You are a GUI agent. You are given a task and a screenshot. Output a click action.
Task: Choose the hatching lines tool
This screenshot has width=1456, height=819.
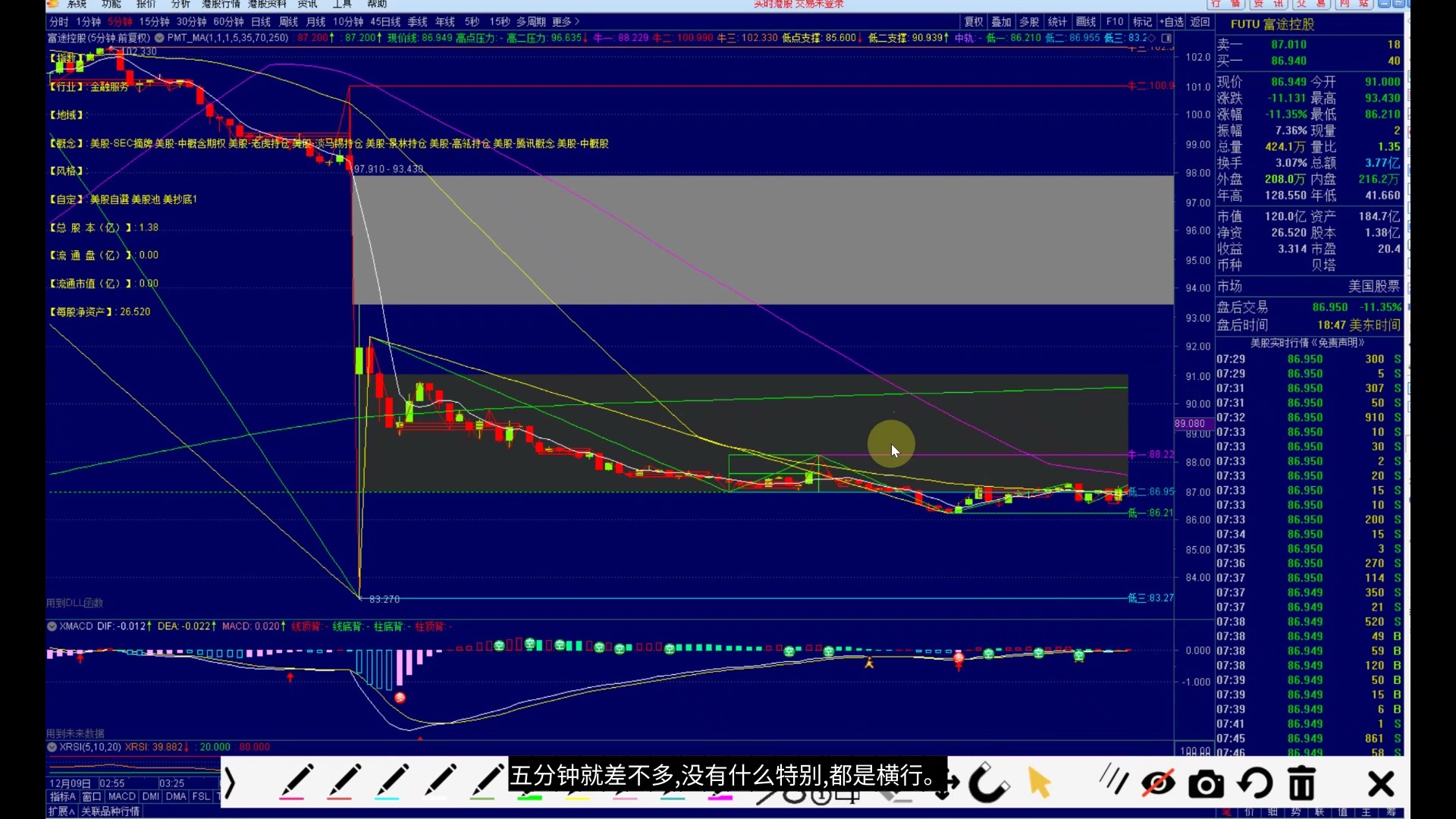pyautogui.click(x=1113, y=780)
